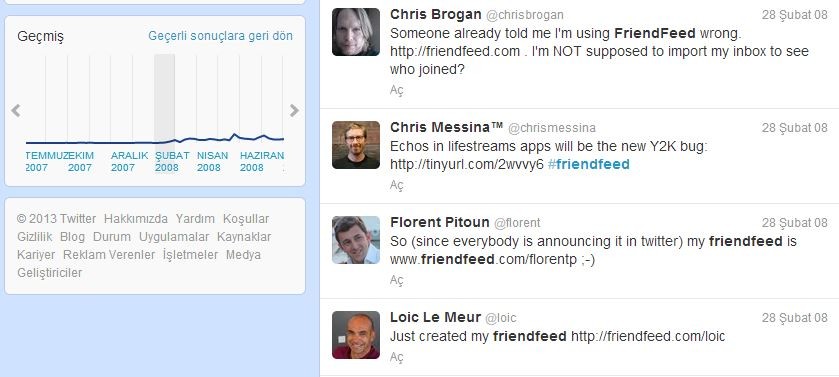Select ŞUBAT 2008 on the timeline
The image size is (839, 377).
[x=172, y=161]
